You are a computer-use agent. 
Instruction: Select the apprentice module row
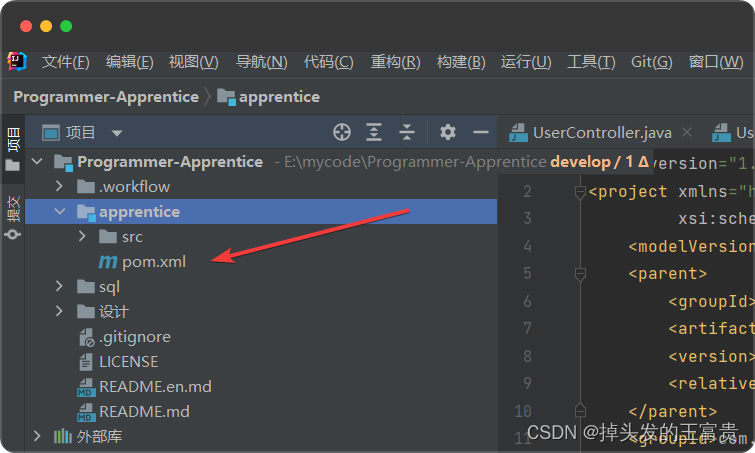click(x=261, y=212)
